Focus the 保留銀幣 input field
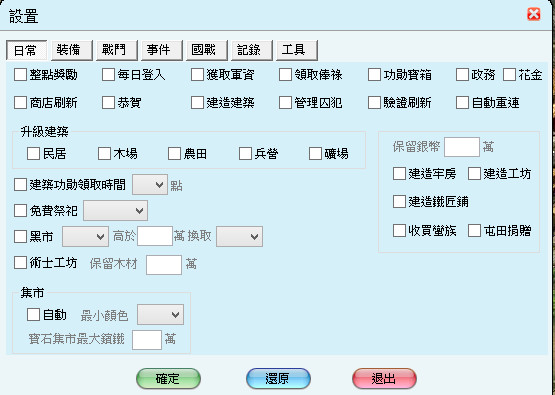The height and width of the screenshot is (395, 555). point(462,147)
